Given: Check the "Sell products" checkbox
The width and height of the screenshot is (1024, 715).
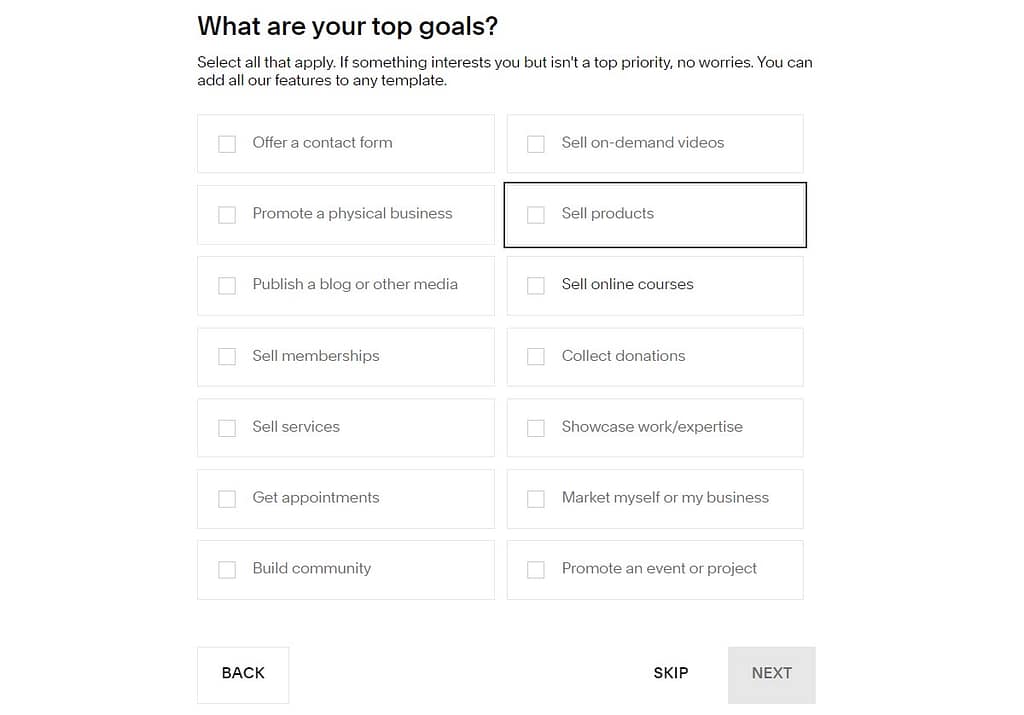Looking at the screenshot, I should (536, 215).
